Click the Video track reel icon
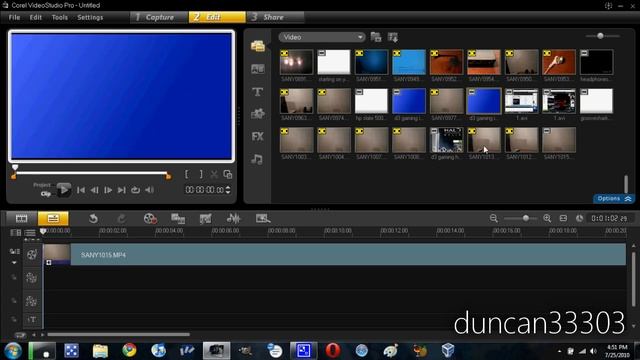The image size is (640, 360). pos(31,255)
